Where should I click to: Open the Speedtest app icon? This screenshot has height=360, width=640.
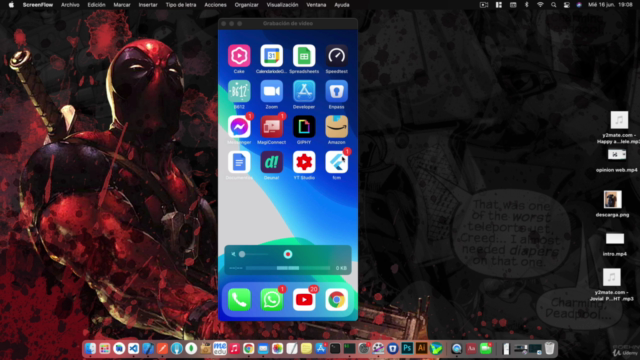tap(336, 56)
